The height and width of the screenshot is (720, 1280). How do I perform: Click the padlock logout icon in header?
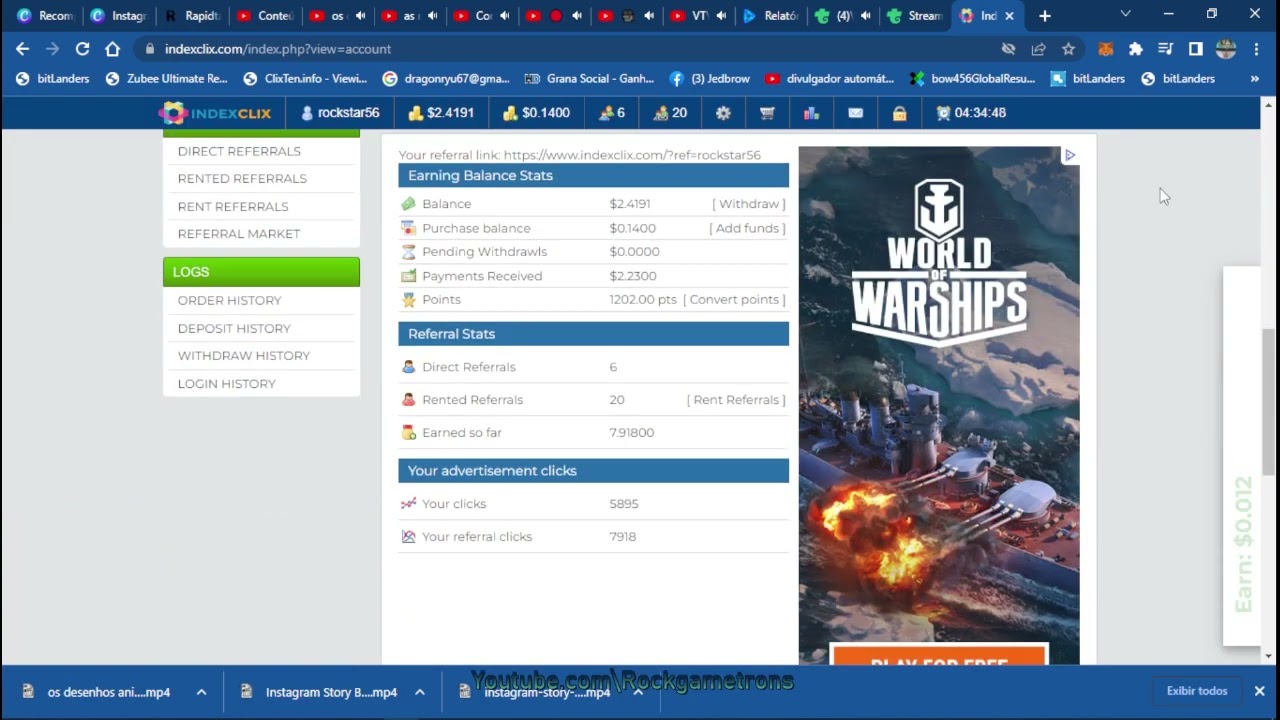(899, 113)
